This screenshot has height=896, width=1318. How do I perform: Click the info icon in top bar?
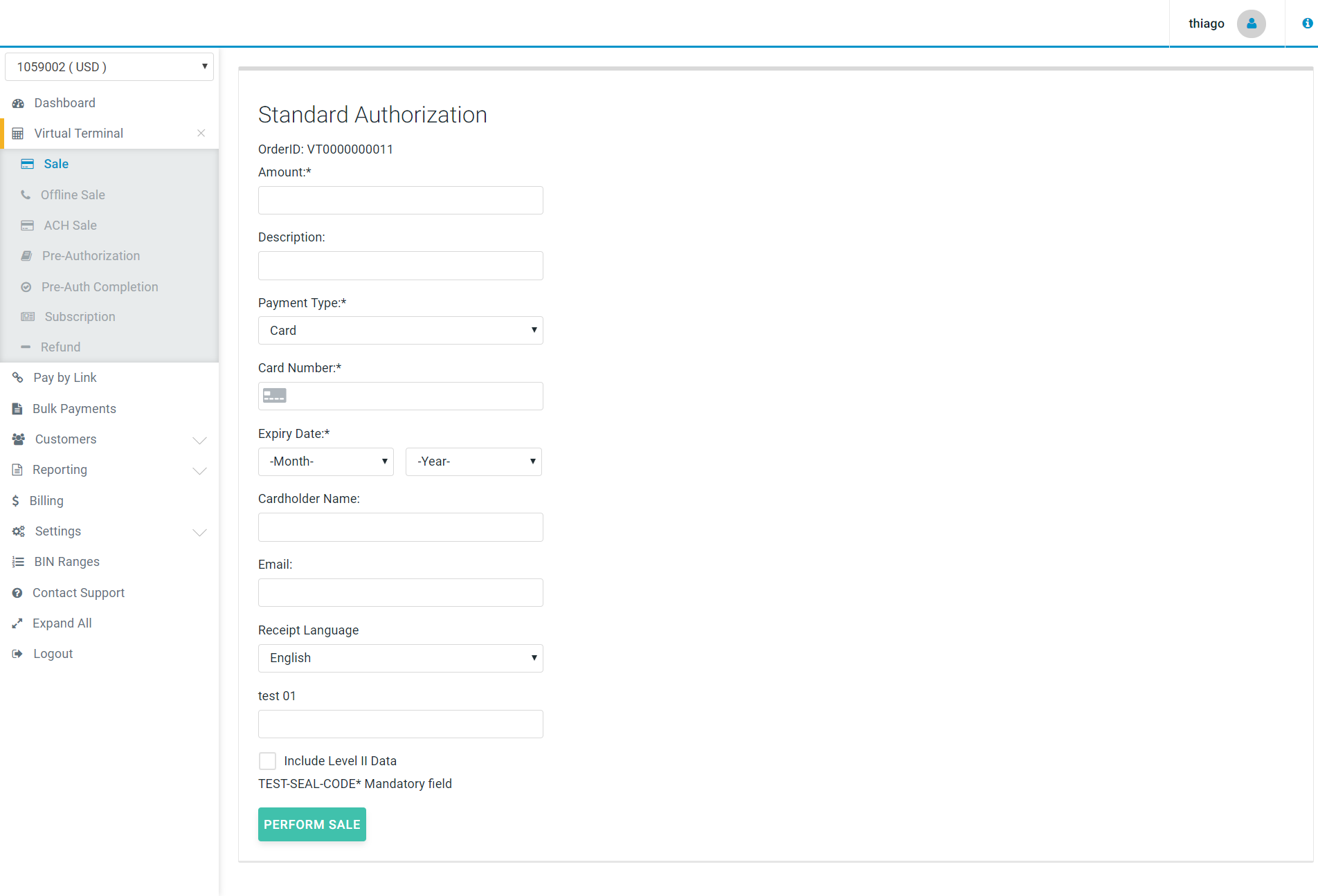pyautogui.click(x=1307, y=24)
